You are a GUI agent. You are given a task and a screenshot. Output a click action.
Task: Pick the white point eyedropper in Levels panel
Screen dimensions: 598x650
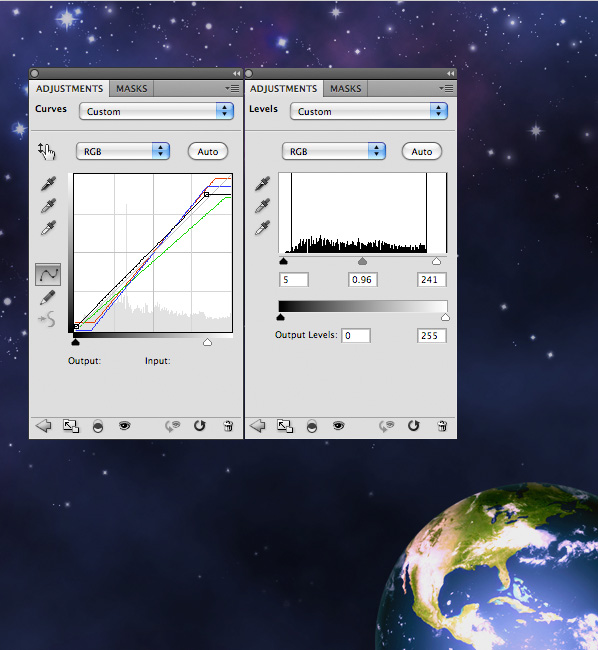[x=263, y=227]
